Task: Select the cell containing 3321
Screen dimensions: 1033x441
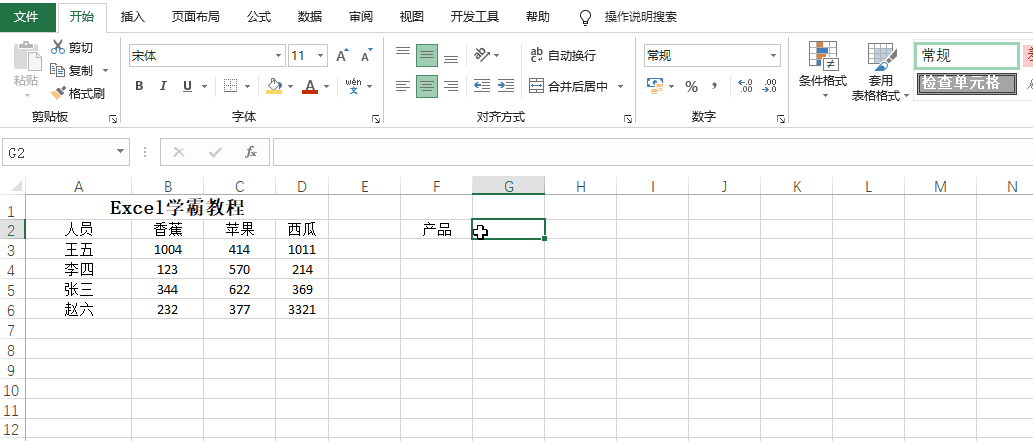Action: coord(302,309)
